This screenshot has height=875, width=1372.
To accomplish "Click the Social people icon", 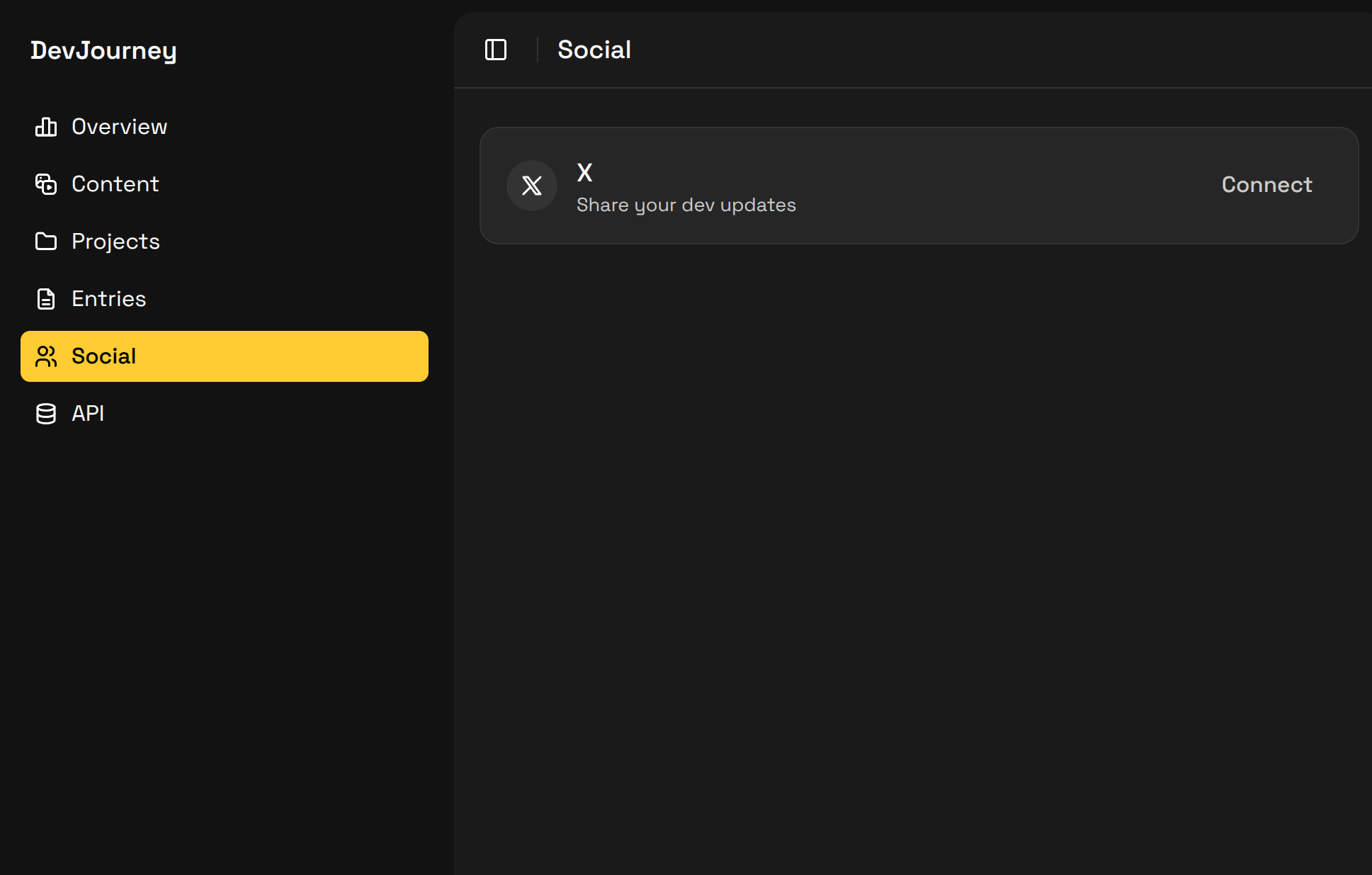I will pyautogui.click(x=46, y=356).
